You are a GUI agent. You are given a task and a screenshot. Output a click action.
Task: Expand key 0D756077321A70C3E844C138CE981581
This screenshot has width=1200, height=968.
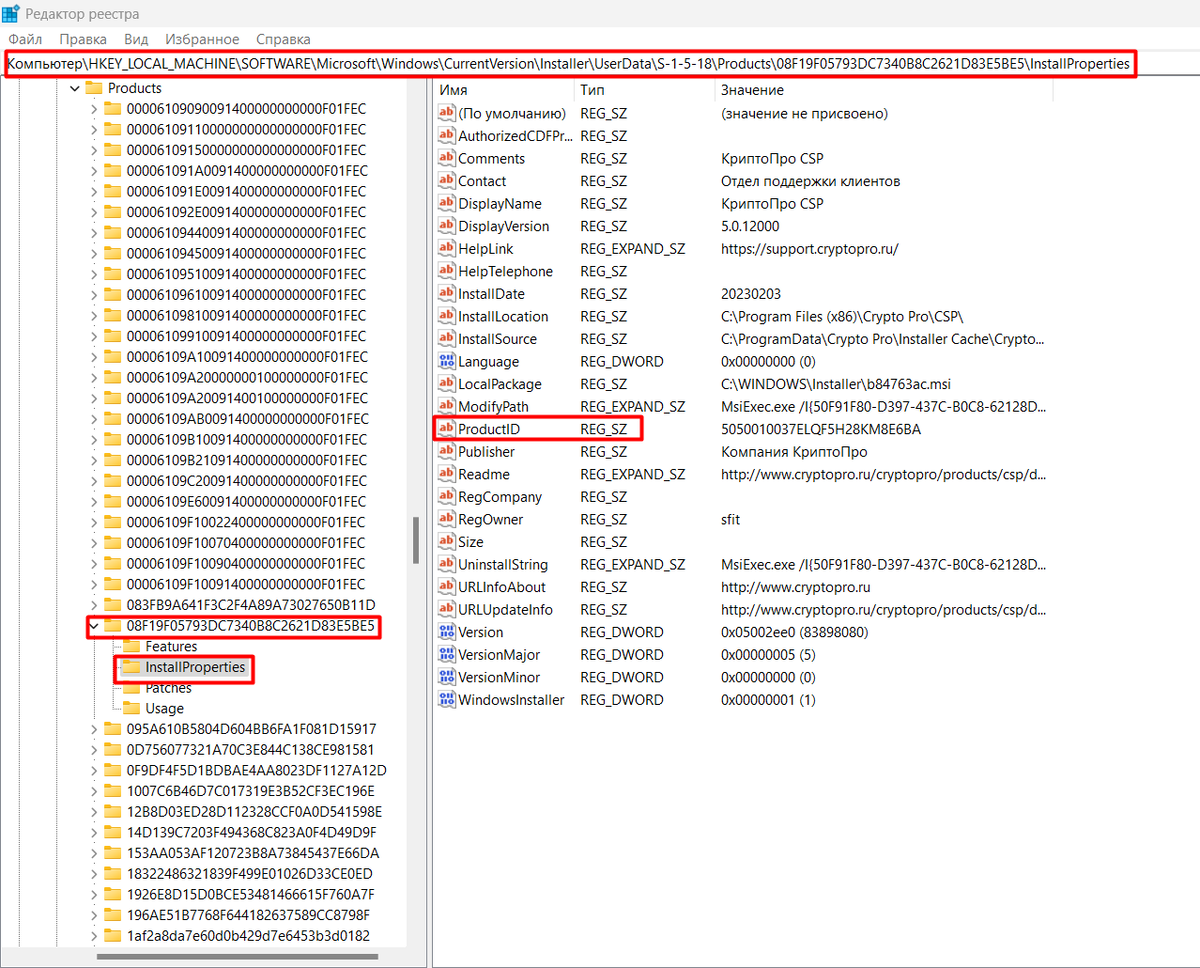[94, 750]
